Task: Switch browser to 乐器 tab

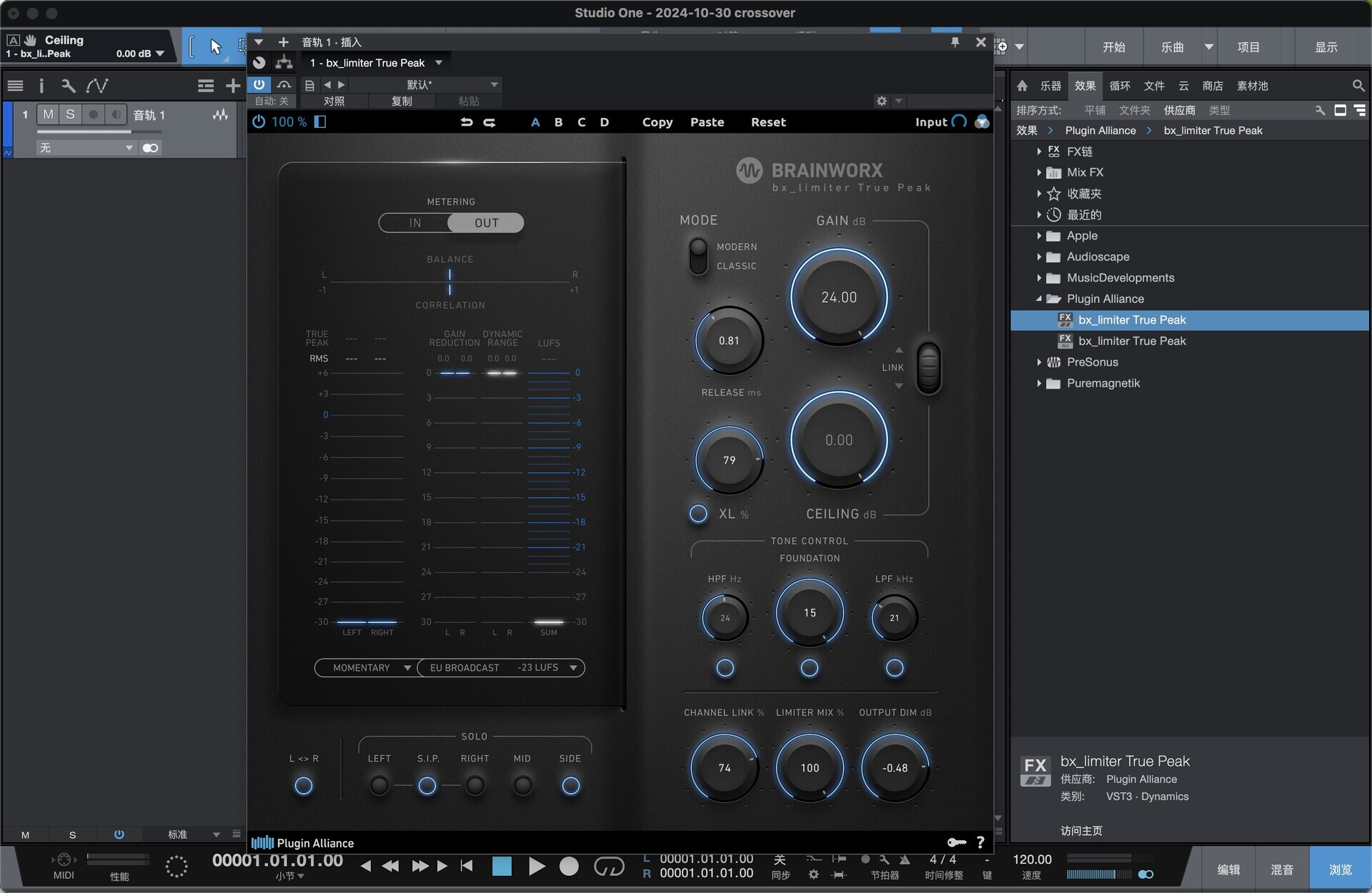Action: pos(1050,86)
